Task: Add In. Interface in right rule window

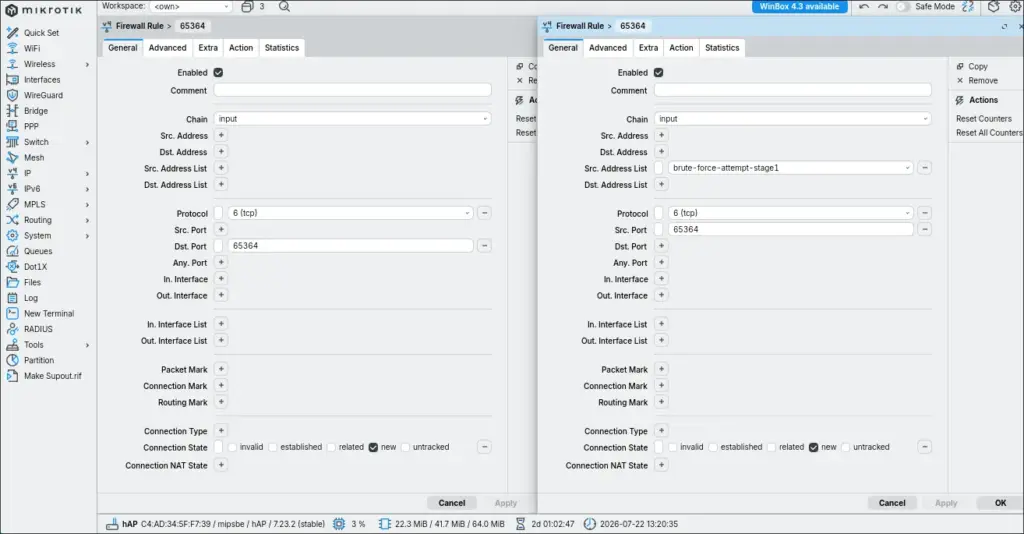Action: coord(661,279)
